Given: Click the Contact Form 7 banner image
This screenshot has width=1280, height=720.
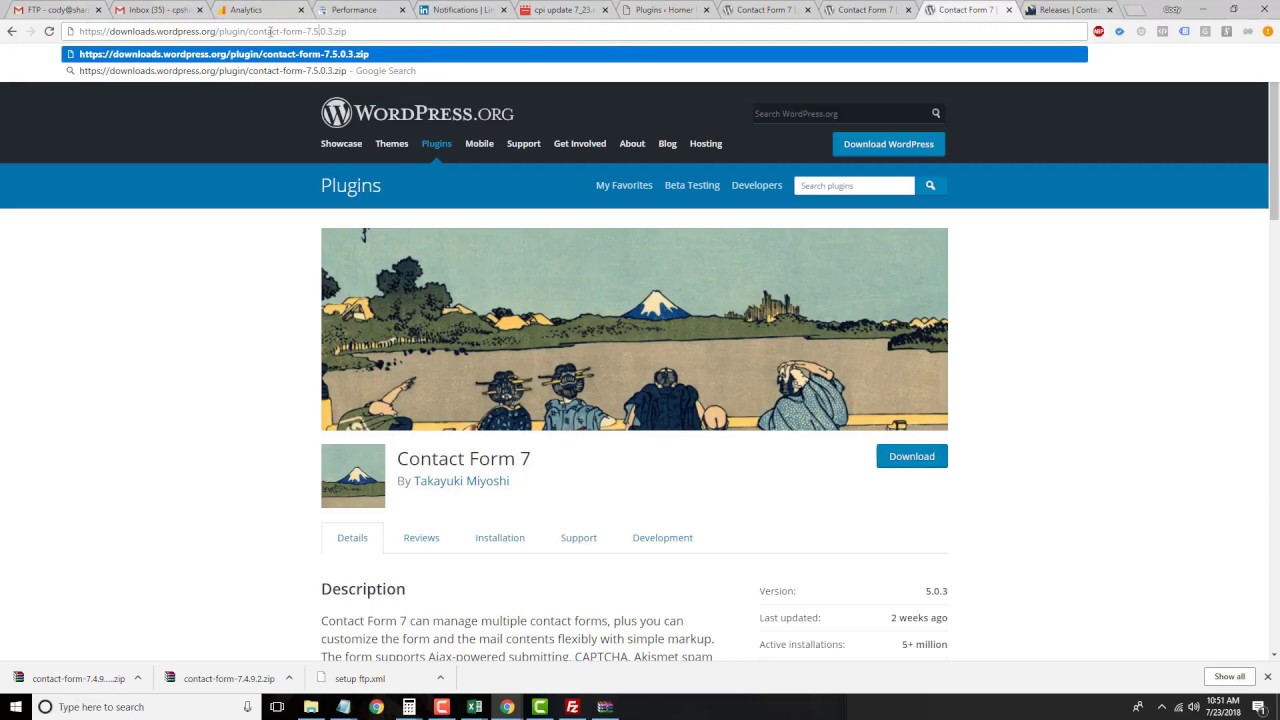Looking at the screenshot, I should 634,329.
